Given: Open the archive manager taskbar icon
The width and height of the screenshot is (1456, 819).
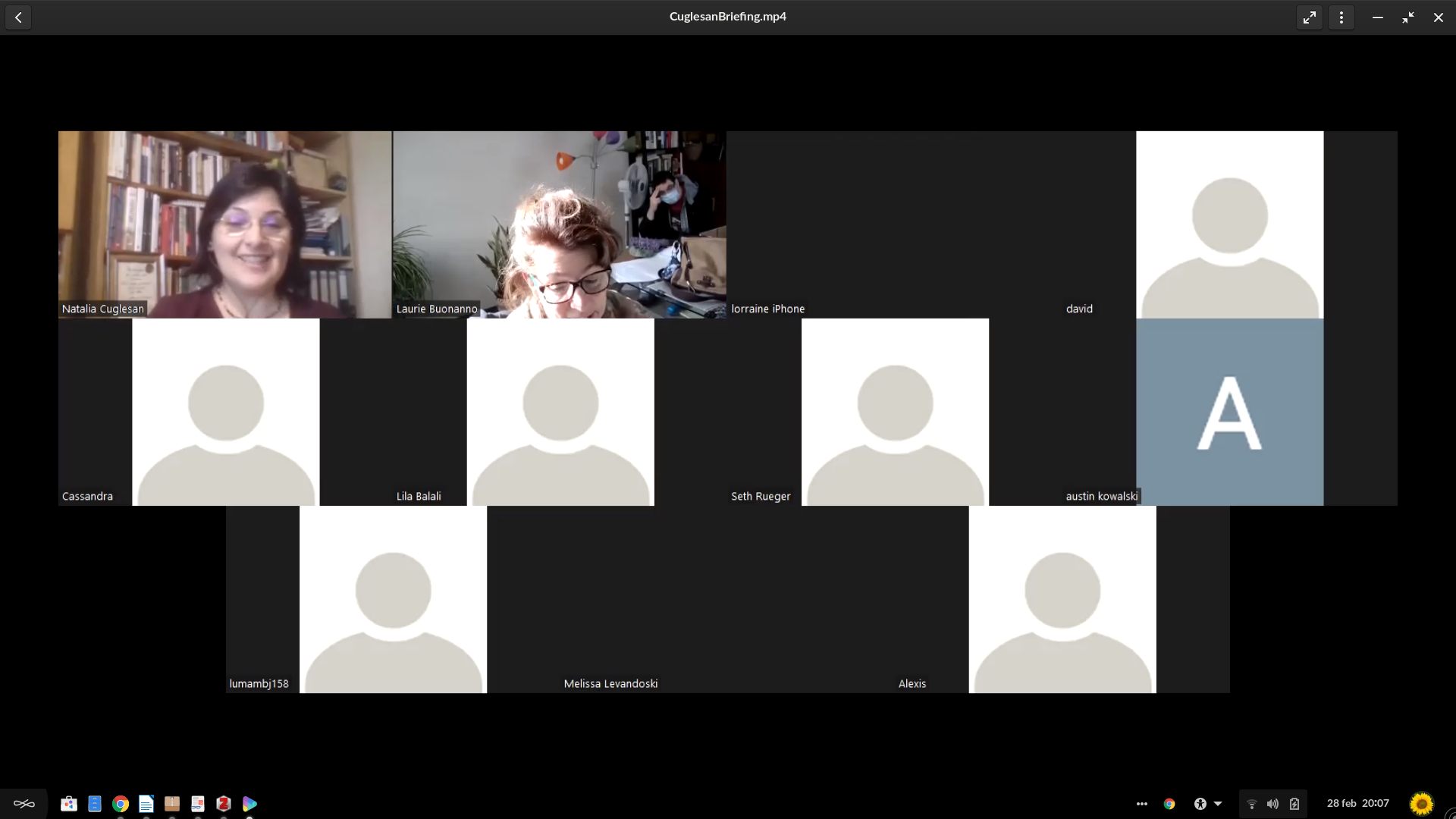Looking at the screenshot, I should 172,804.
